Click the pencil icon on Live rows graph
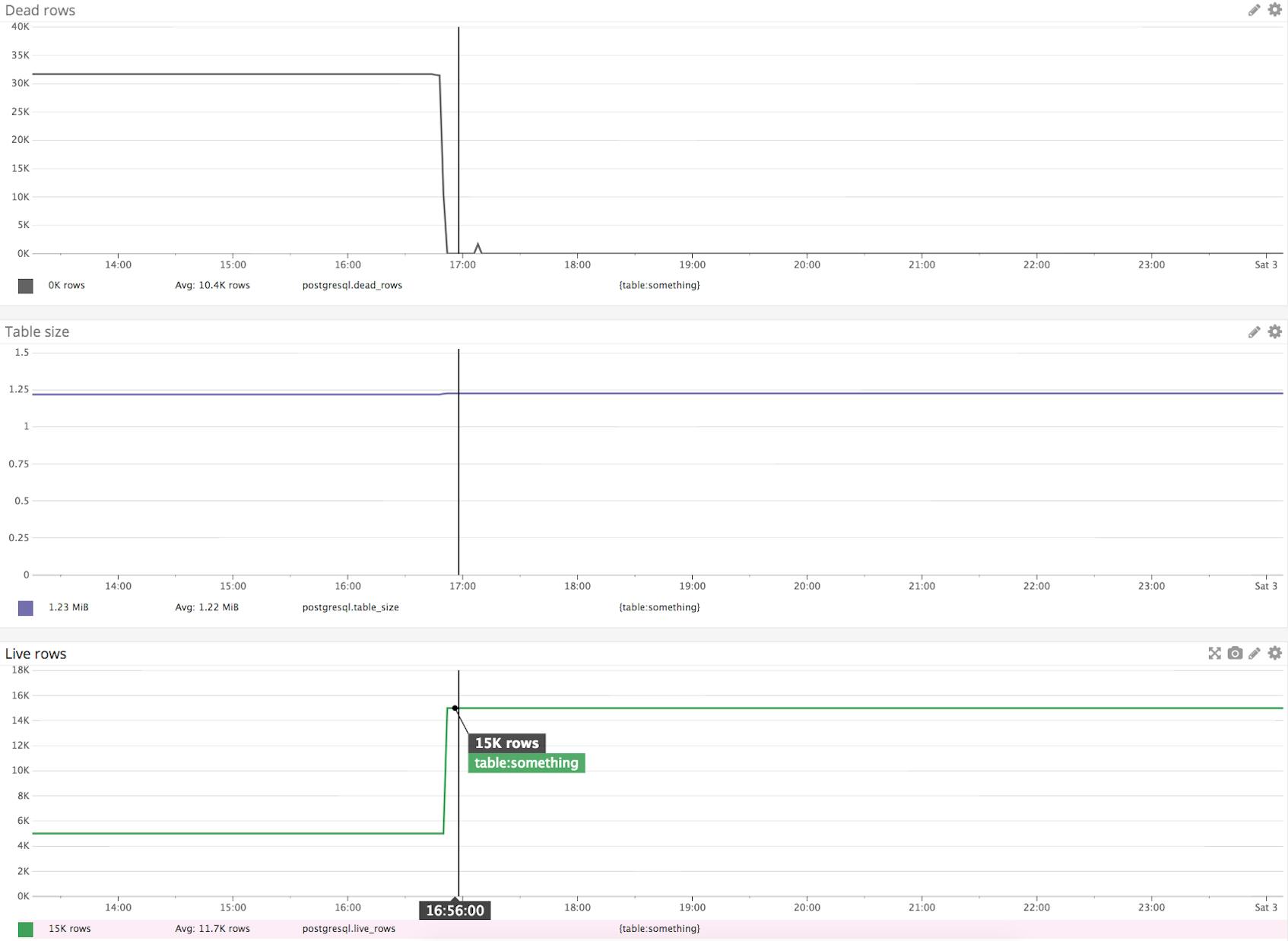This screenshot has width=1288, height=941. coord(1255,654)
